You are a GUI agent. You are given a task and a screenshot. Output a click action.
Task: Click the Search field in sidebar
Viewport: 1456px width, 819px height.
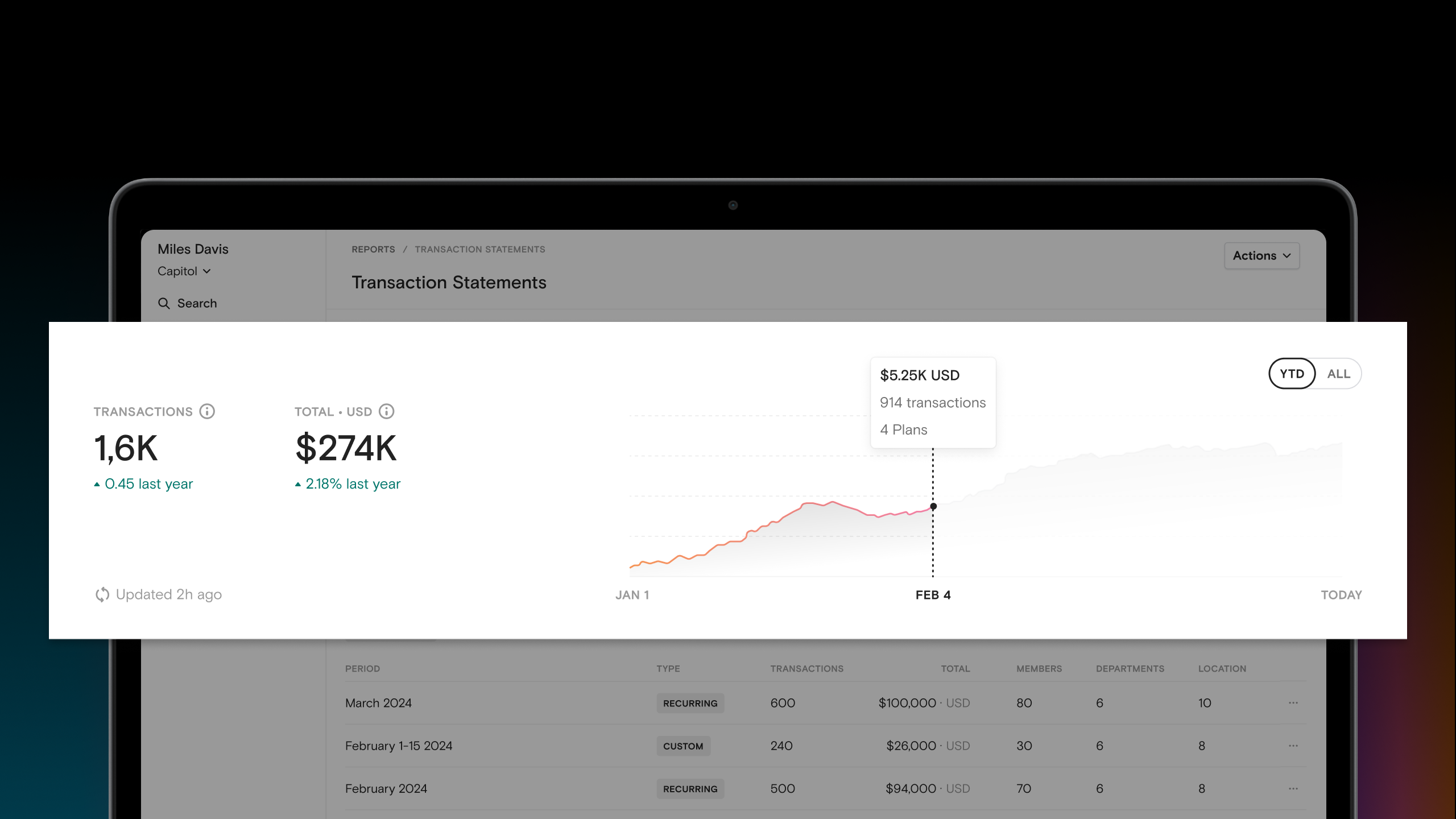(x=197, y=303)
